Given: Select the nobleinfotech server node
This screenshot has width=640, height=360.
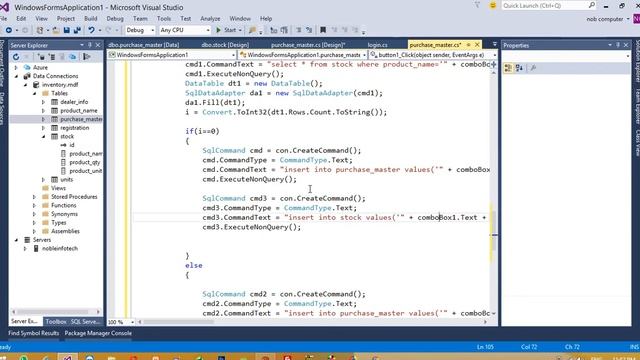Looking at the screenshot, I should 60,249.
